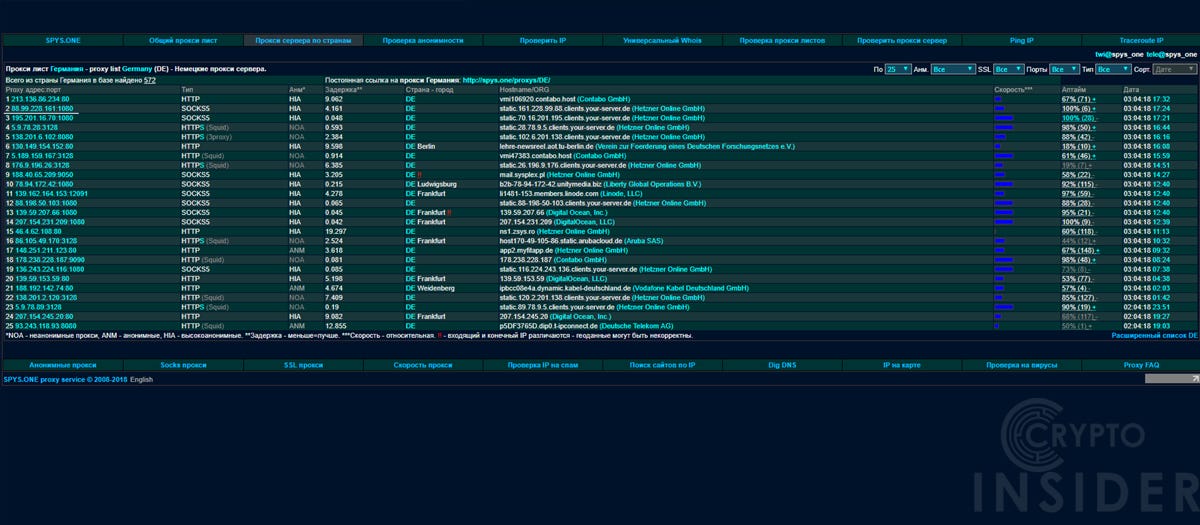Open the permanent link spys.one/proxys/DE/
Image resolution: width=1200 pixels, height=525 pixels.
[506, 79]
